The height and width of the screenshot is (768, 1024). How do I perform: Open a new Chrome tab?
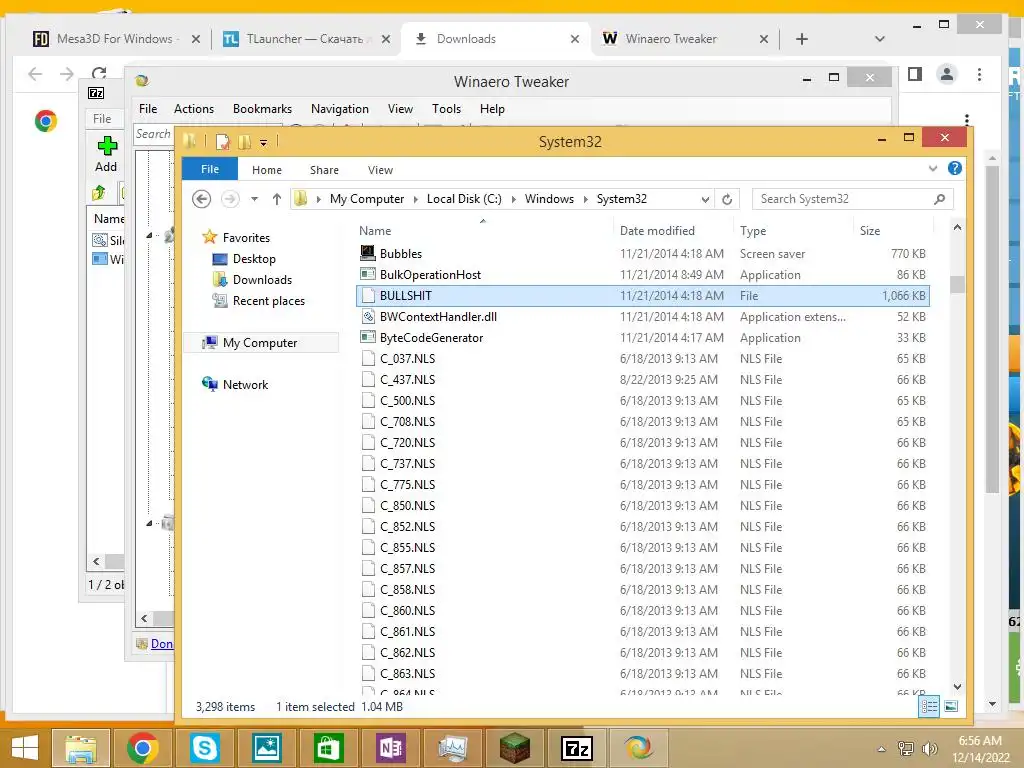point(801,39)
